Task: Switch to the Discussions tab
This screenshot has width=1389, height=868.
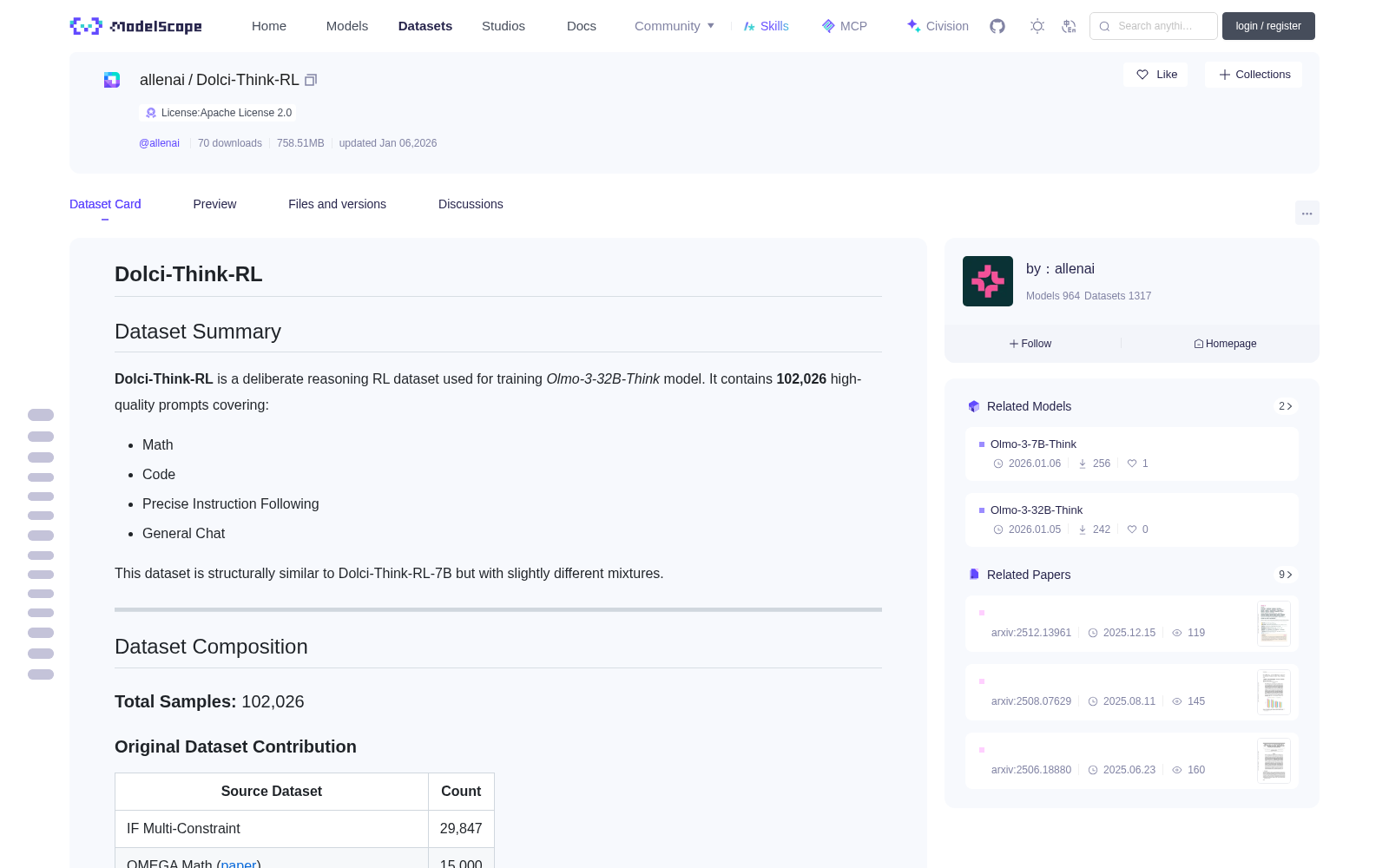Action: tap(471, 204)
